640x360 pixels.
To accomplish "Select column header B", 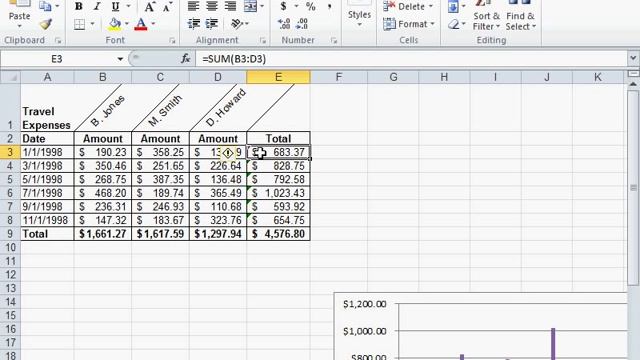I will click(103, 77).
